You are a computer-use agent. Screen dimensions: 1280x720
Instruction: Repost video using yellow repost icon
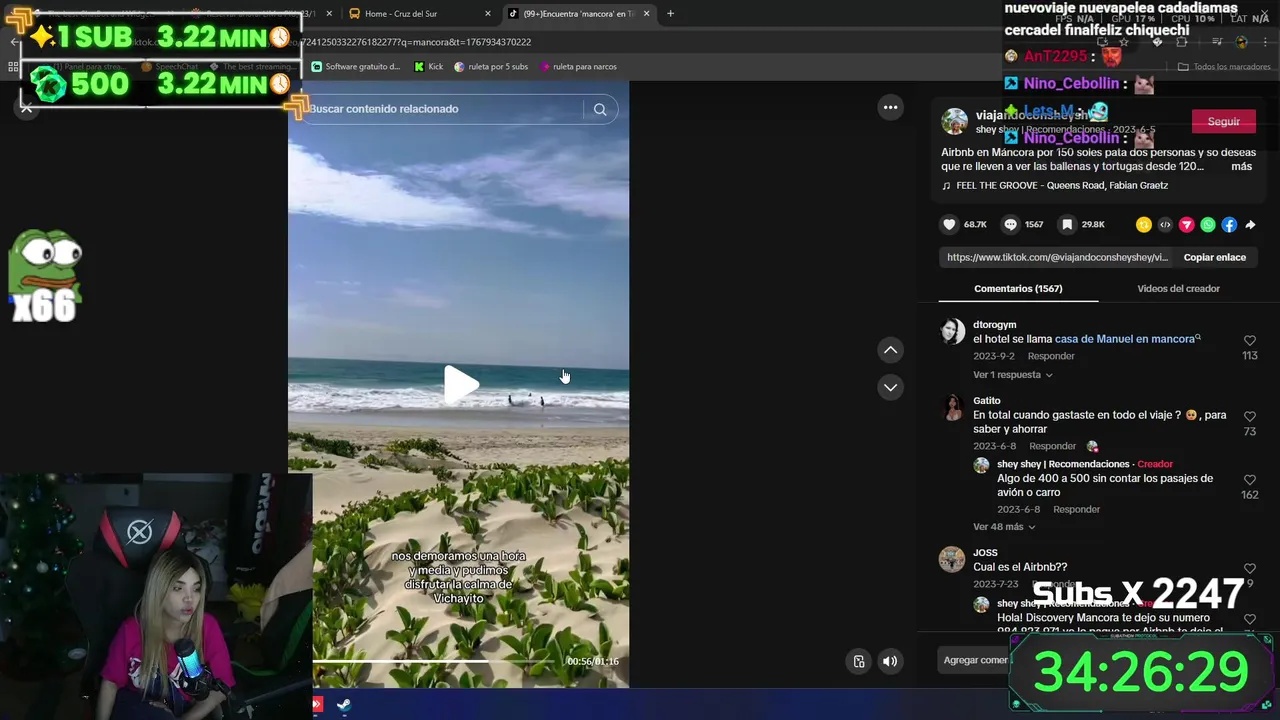tap(1144, 225)
